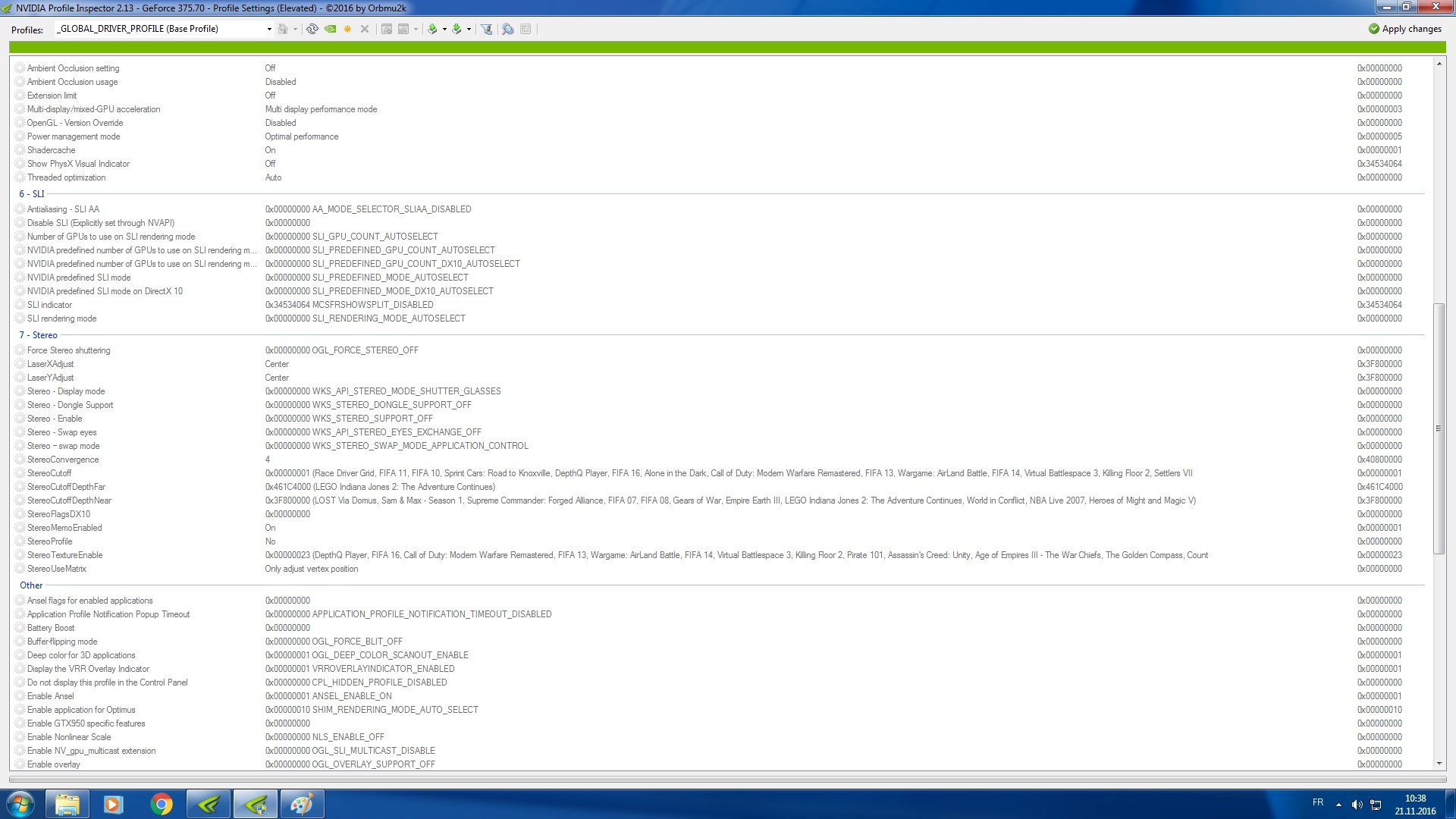Click WKS_API_STEREO_MODE_SHUTTER_GLASSES value
1456x819 pixels.
(406, 391)
